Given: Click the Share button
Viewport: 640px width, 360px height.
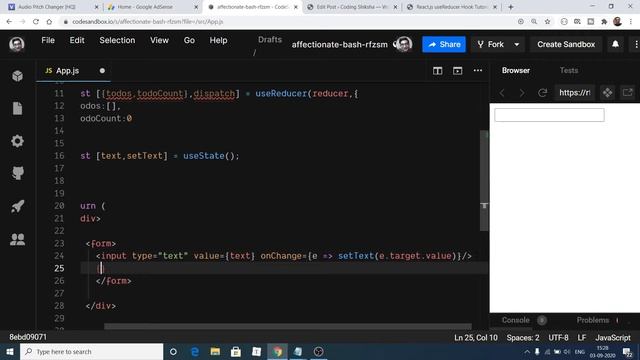Looking at the screenshot, I should [x=444, y=44].
